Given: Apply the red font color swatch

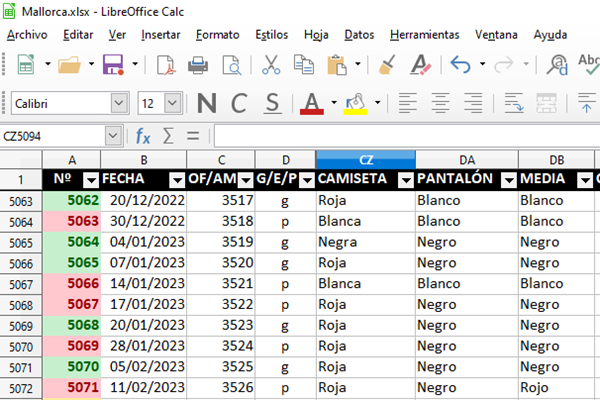Looking at the screenshot, I should (311, 103).
